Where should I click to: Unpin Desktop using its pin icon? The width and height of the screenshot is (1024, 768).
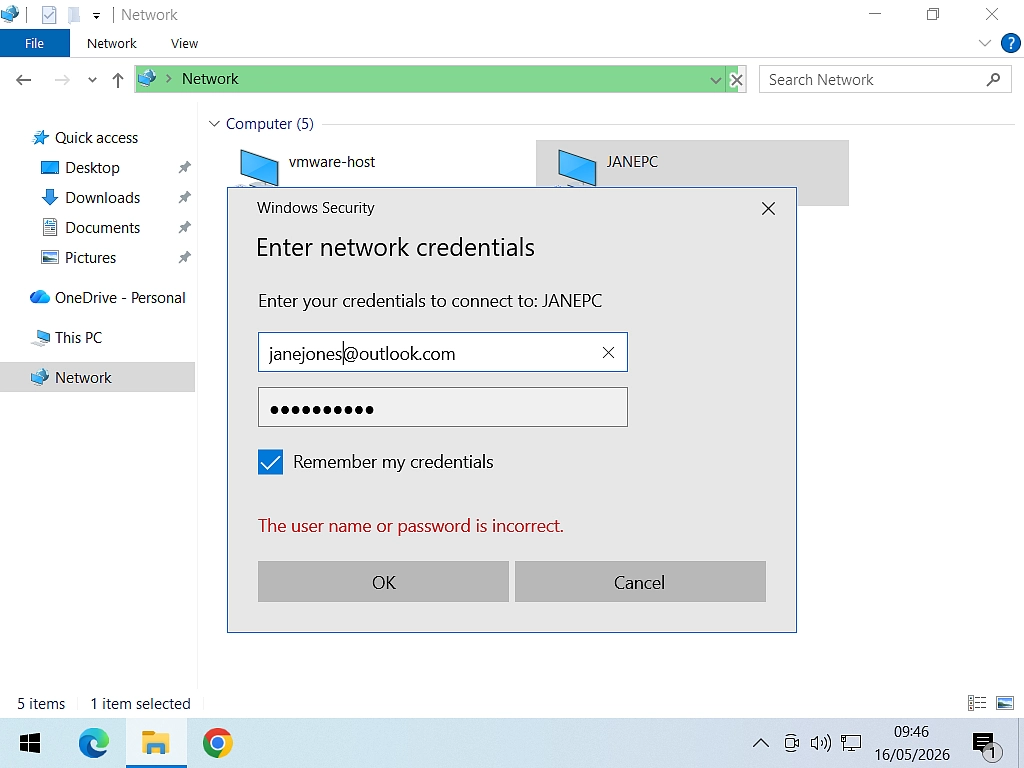tap(184, 168)
